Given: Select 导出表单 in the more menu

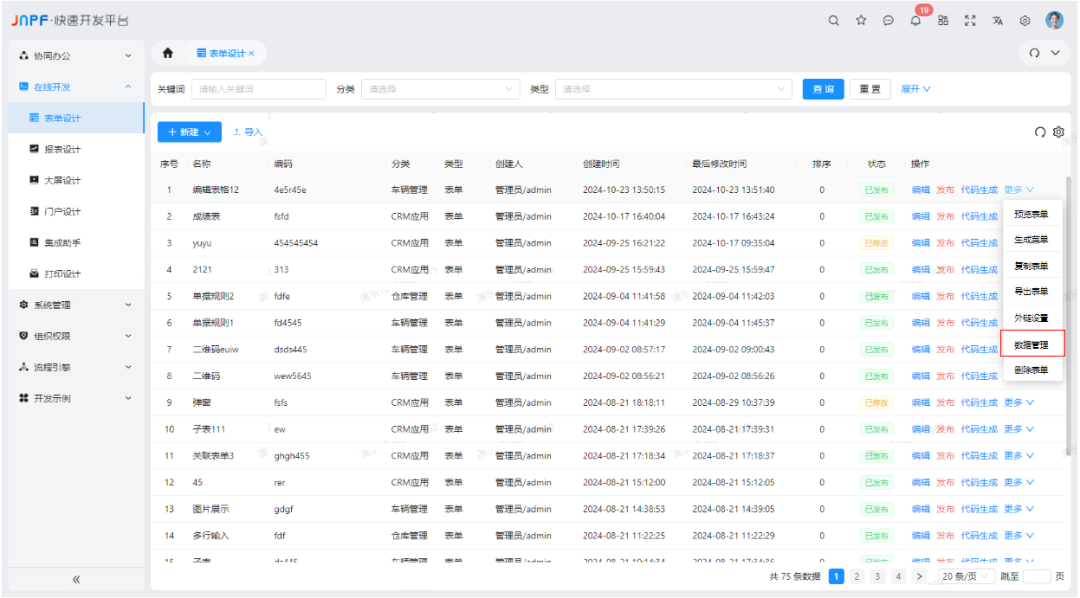Looking at the screenshot, I should pos(1031,291).
